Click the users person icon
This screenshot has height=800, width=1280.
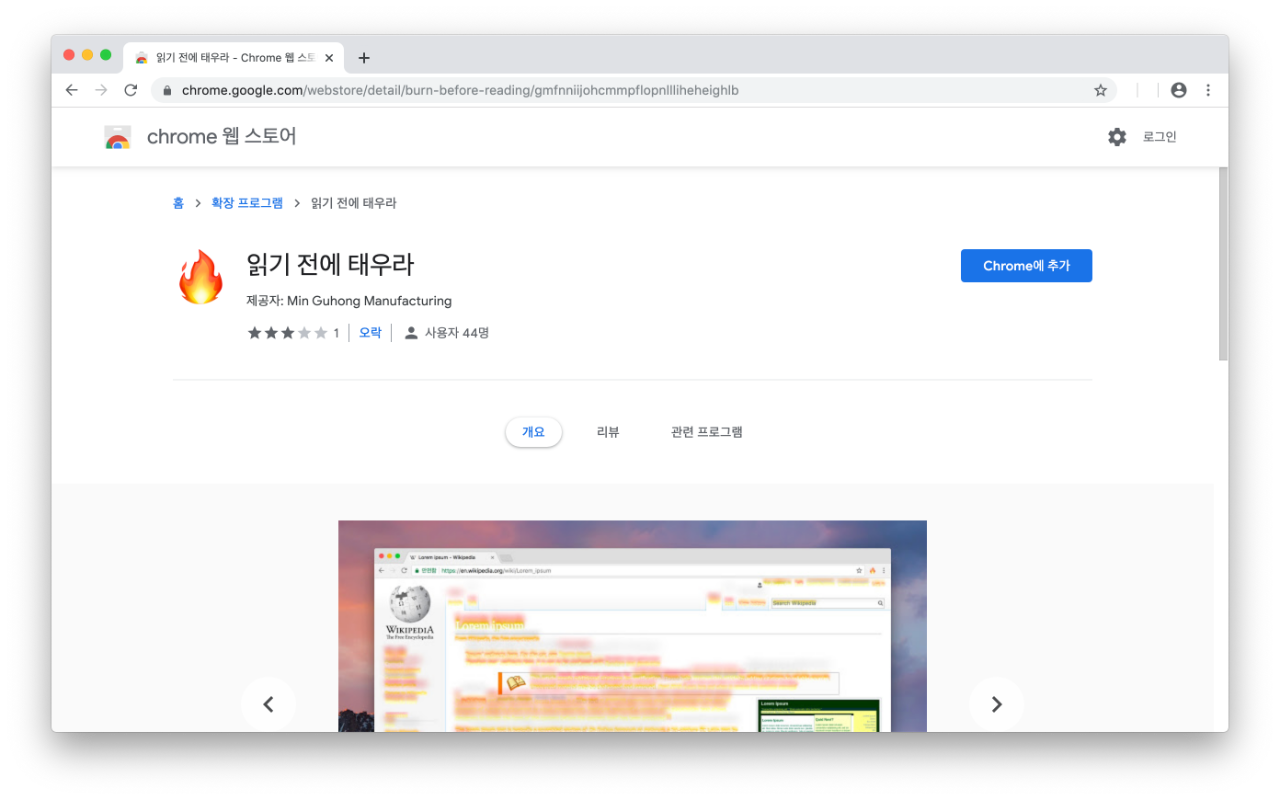(411, 333)
